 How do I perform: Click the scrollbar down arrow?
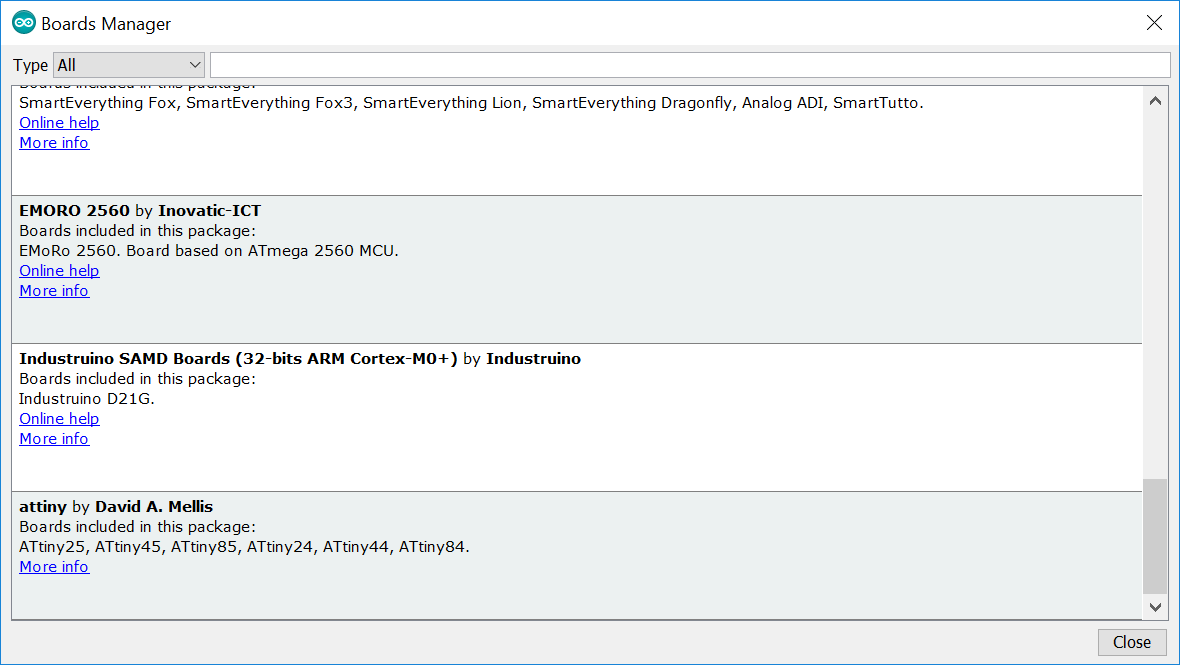(x=1155, y=607)
